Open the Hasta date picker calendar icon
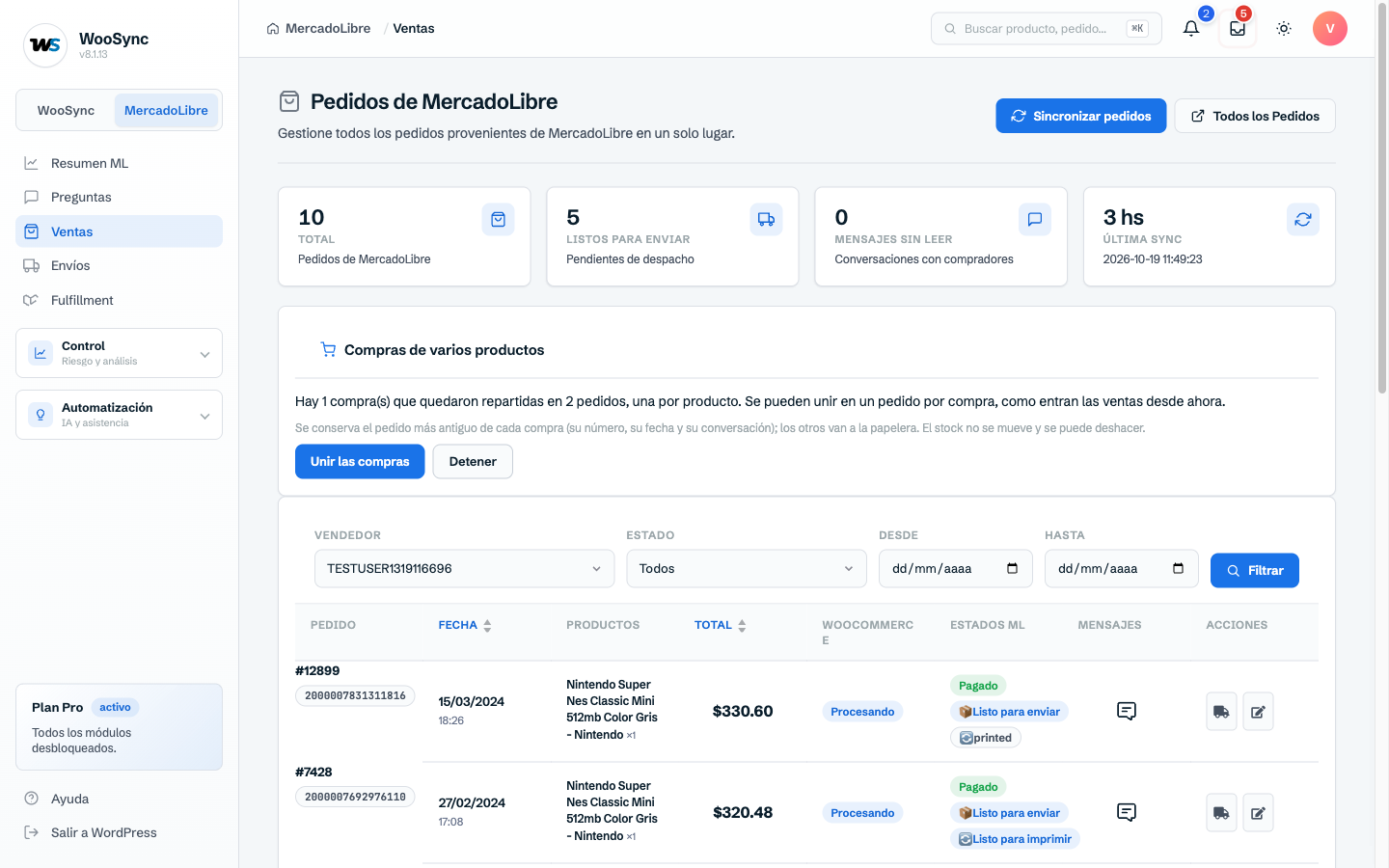This screenshot has width=1389, height=868. click(1178, 568)
